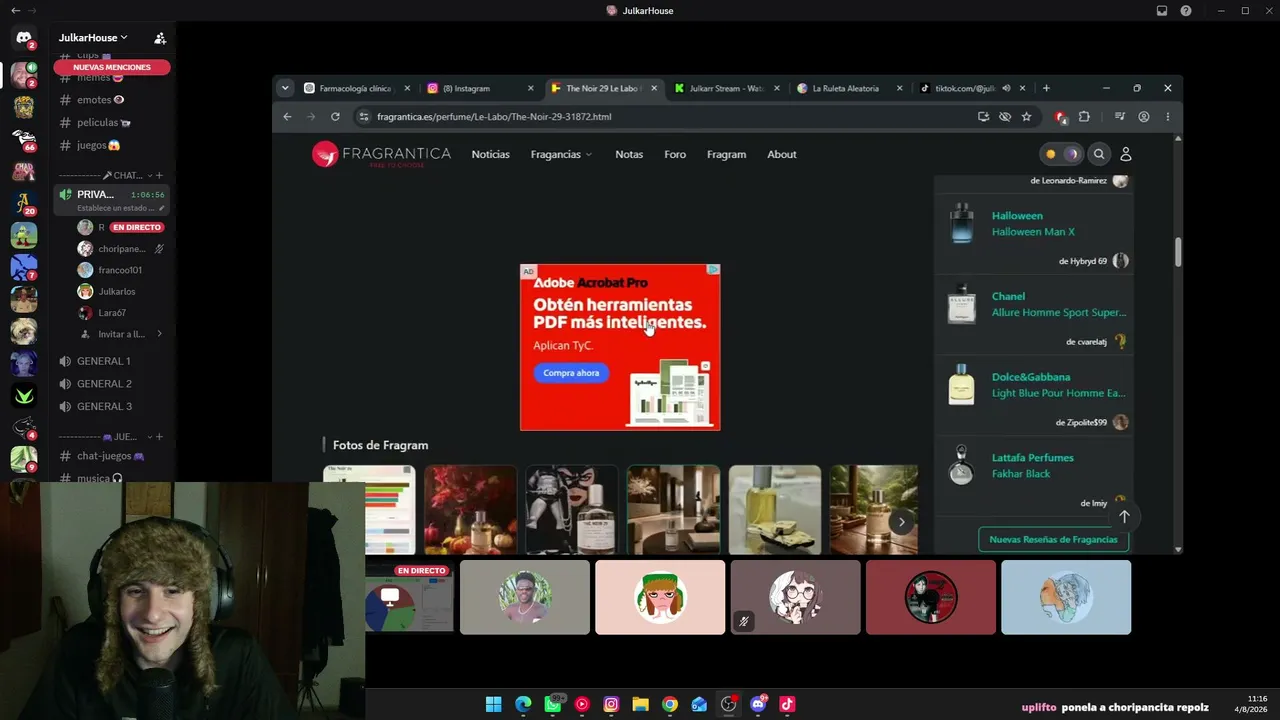Open TikTok from the taskbar
Viewport: 1280px width, 720px height.
[787, 704]
